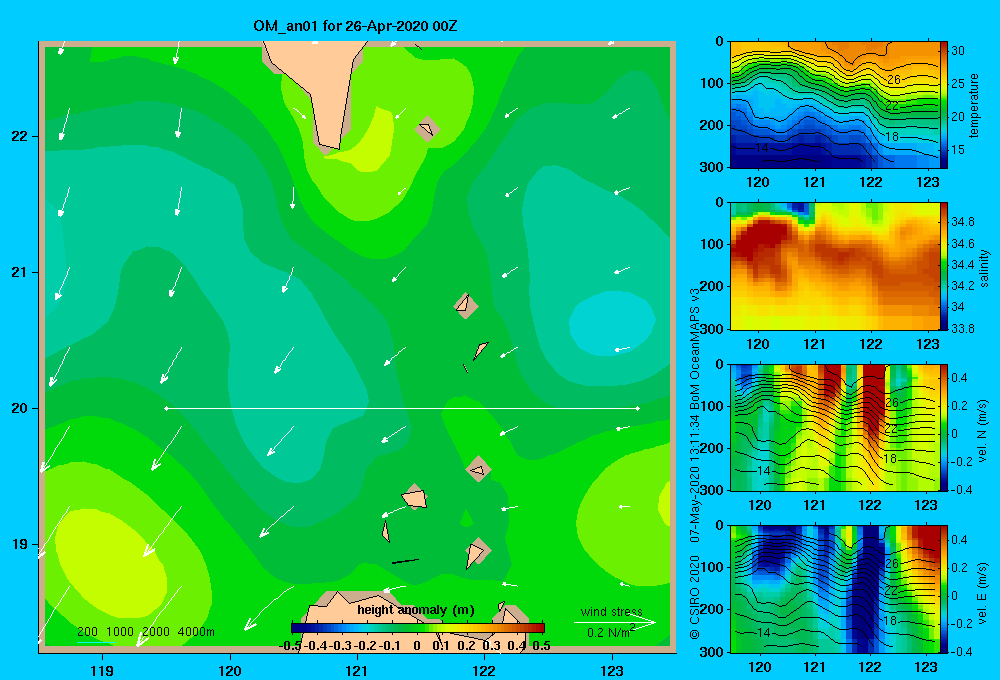Click the salinity color bar
This screenshot has width=1000, height=680.
tap(943, 266)
